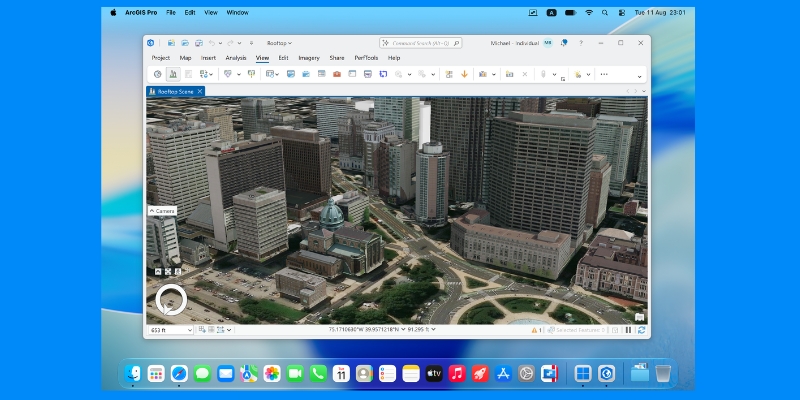Open the Map ribbon tab
The image size is (800, 400).
click(x=185, y=58)
